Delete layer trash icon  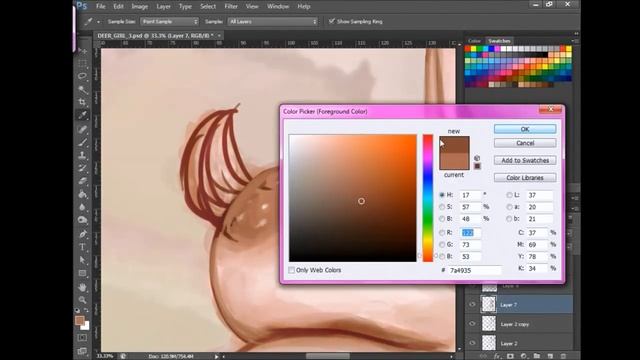[564, 356]
